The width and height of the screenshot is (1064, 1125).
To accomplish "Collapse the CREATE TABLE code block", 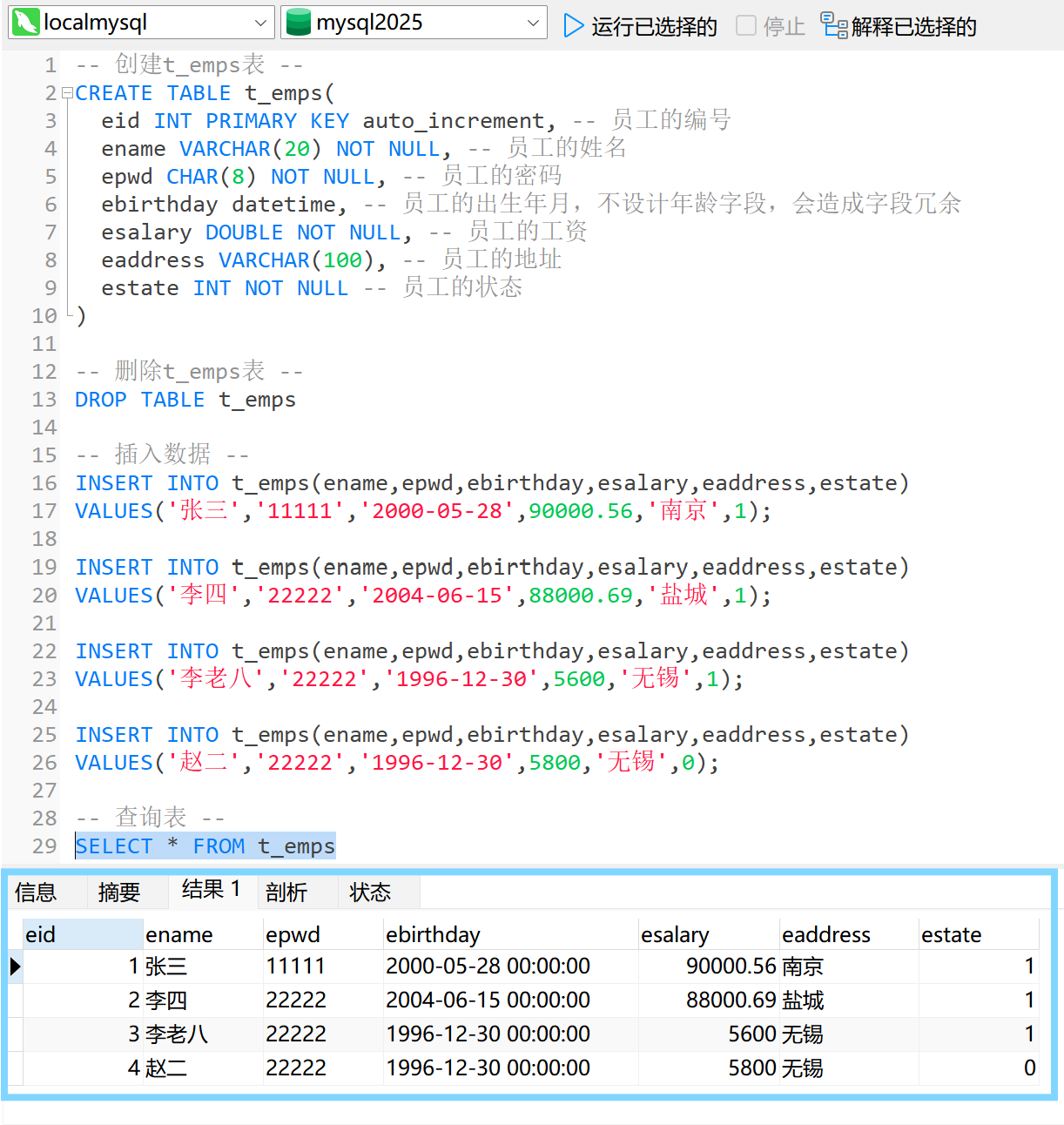I will pos(66,93).
